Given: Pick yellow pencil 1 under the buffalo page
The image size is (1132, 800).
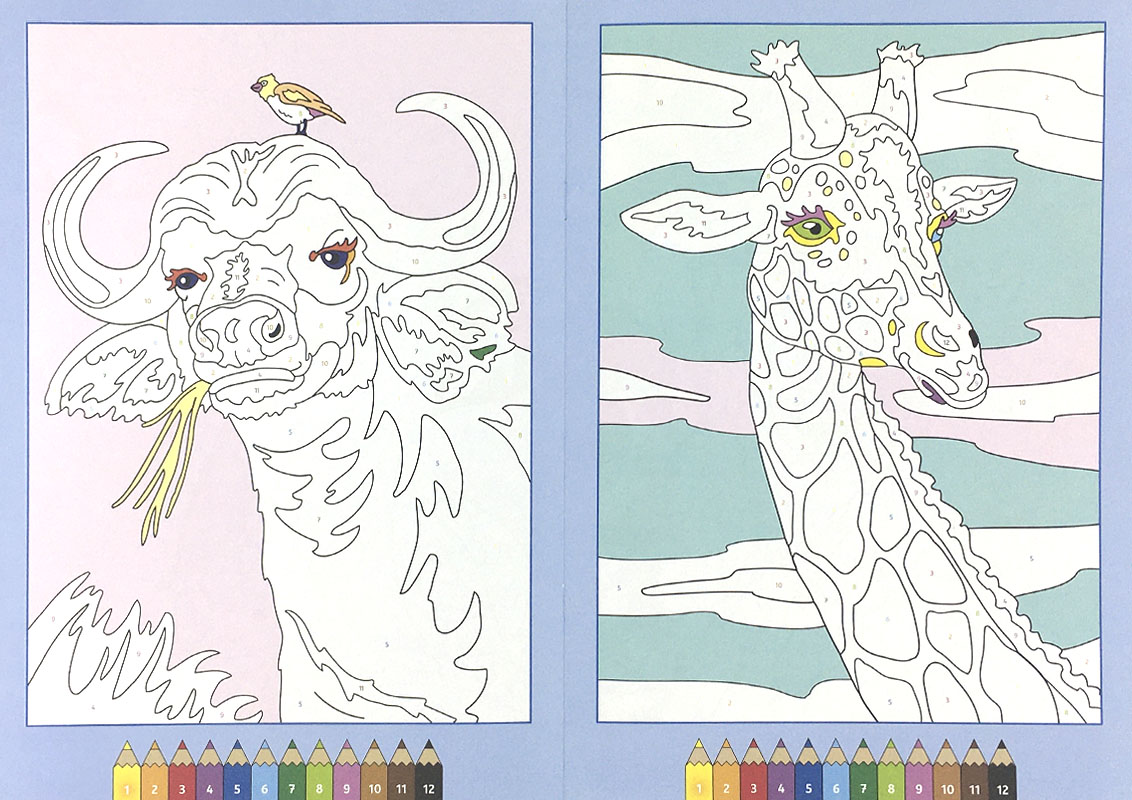Looking at the screenshot, I should [x=127, y=770].
